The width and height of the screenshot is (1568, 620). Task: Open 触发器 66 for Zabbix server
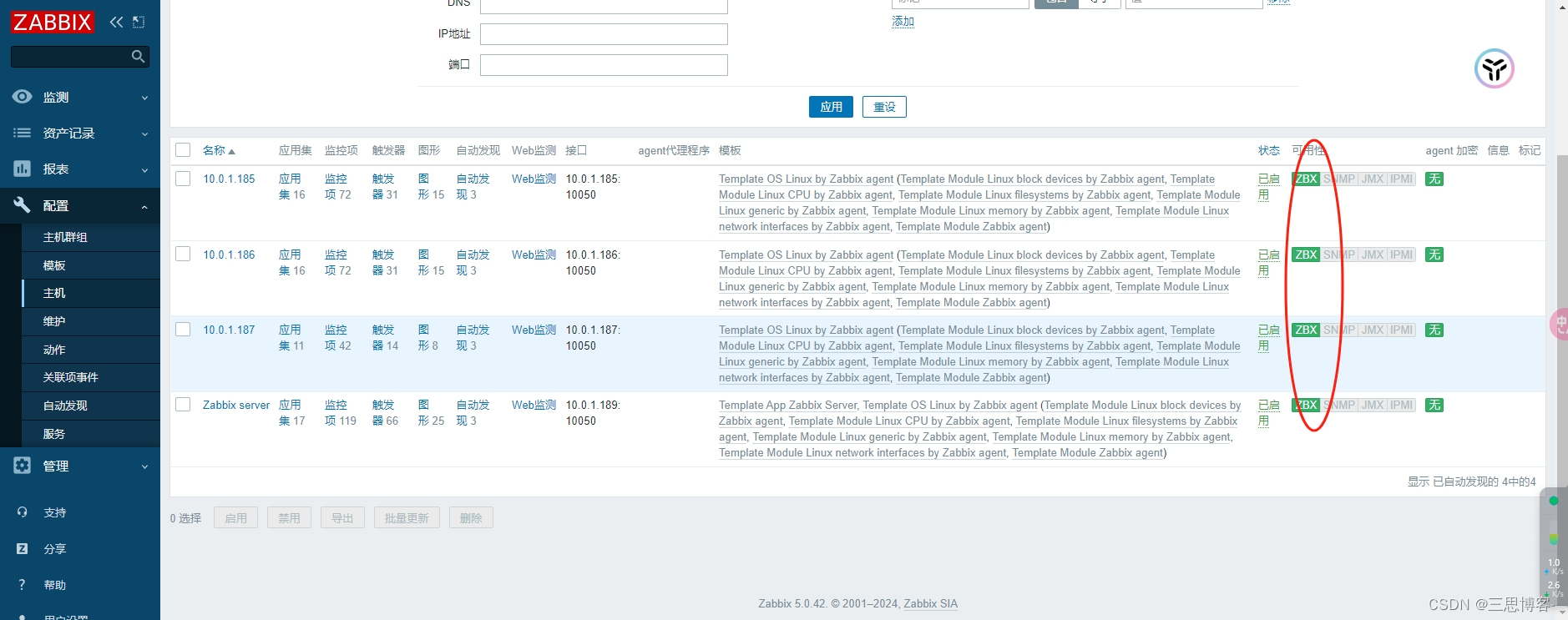point(385,412)
